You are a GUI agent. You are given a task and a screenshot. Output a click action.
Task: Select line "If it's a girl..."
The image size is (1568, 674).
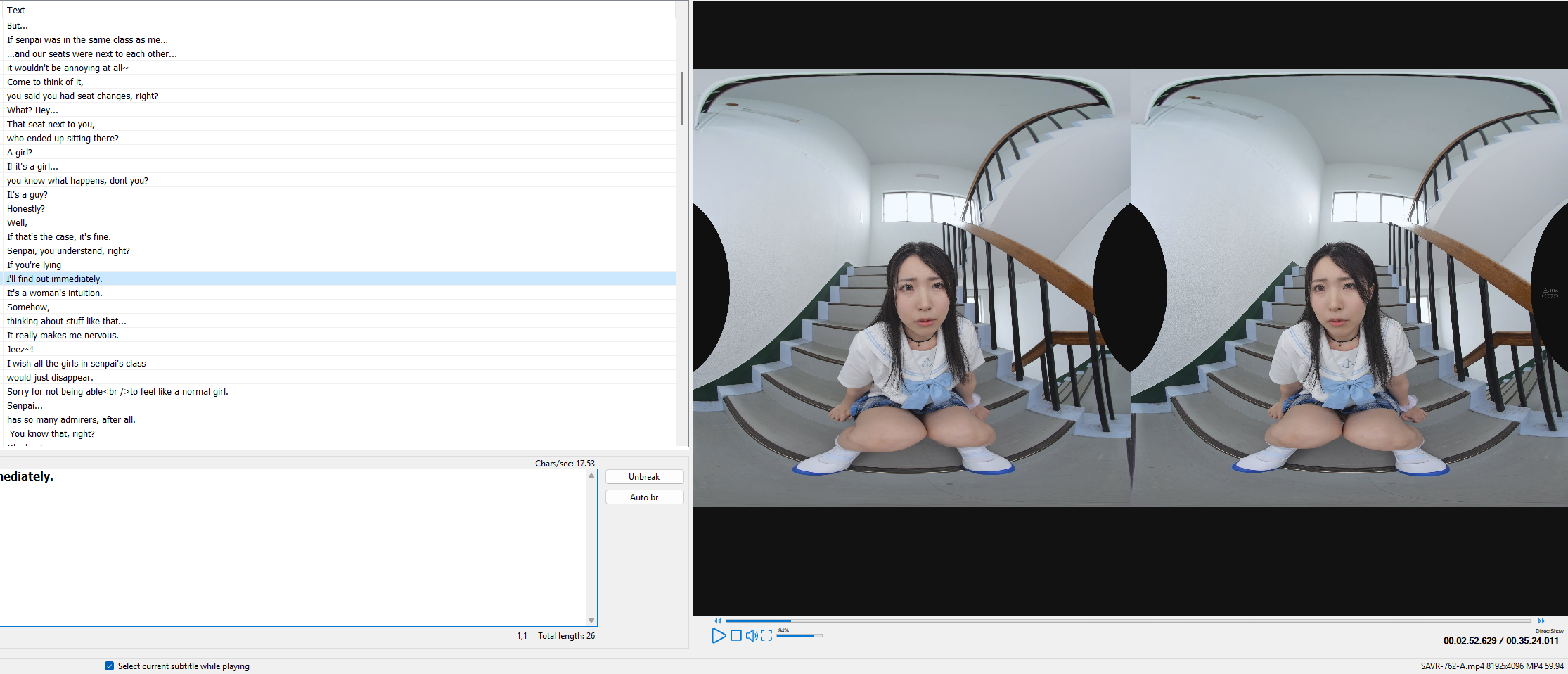coord(339,167)
